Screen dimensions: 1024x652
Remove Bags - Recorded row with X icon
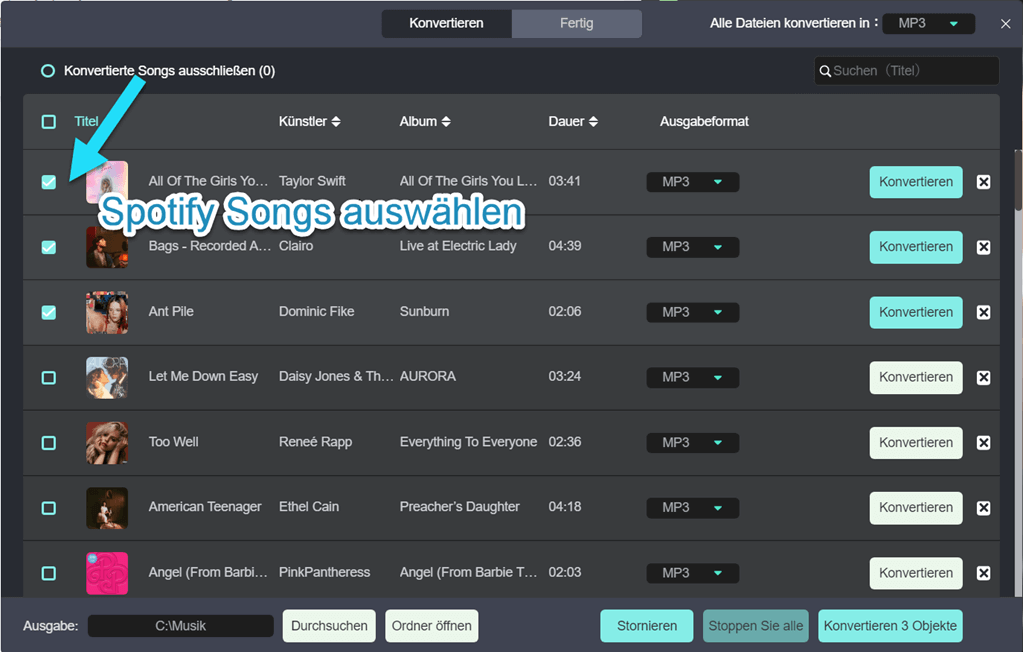pos(984,247)
